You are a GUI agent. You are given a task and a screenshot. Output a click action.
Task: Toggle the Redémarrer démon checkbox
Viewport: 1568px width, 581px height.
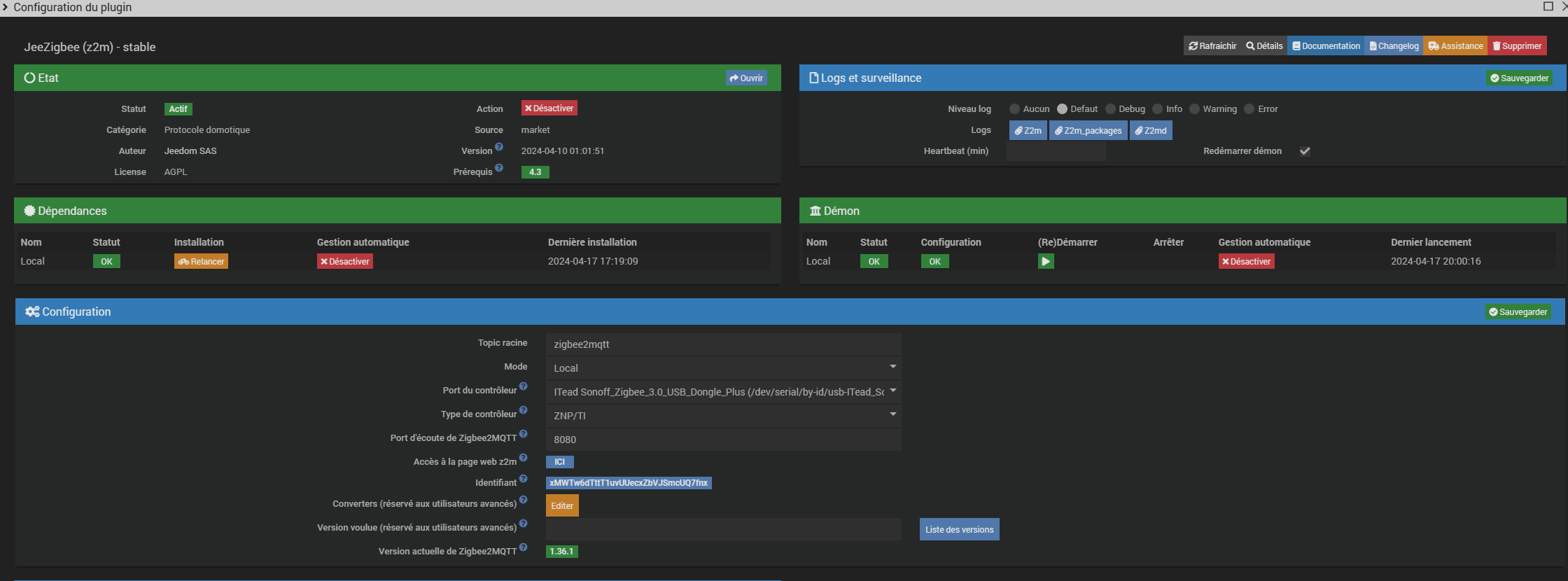1305,151
